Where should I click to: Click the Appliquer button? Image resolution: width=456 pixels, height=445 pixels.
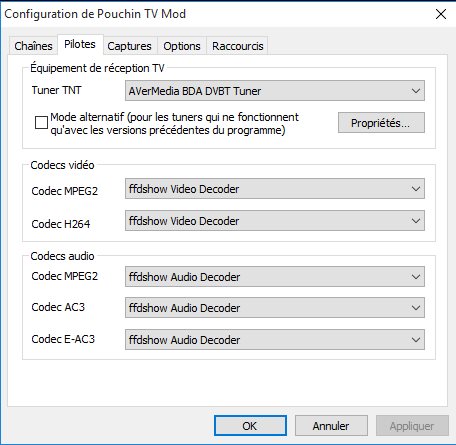(412, 425)
